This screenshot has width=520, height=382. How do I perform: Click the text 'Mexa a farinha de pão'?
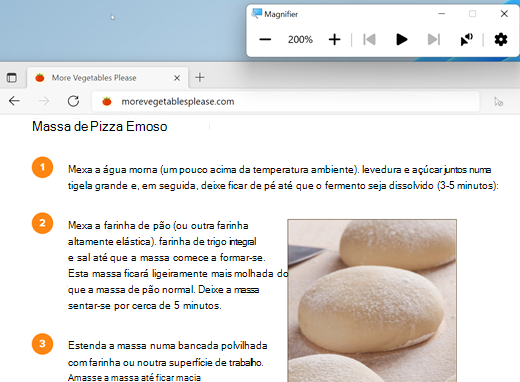(x=119, y=226)
